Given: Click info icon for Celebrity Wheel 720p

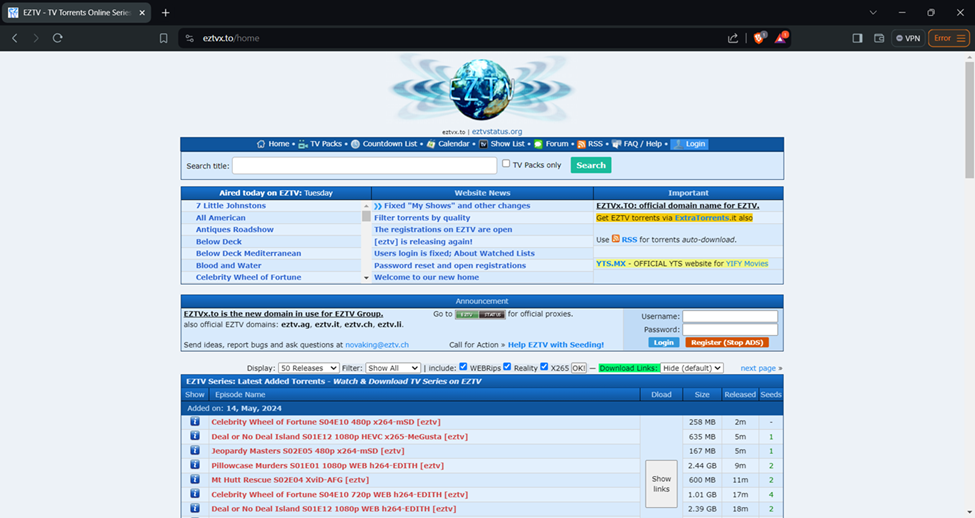Looking at the screenshot, I should [195, 494].
